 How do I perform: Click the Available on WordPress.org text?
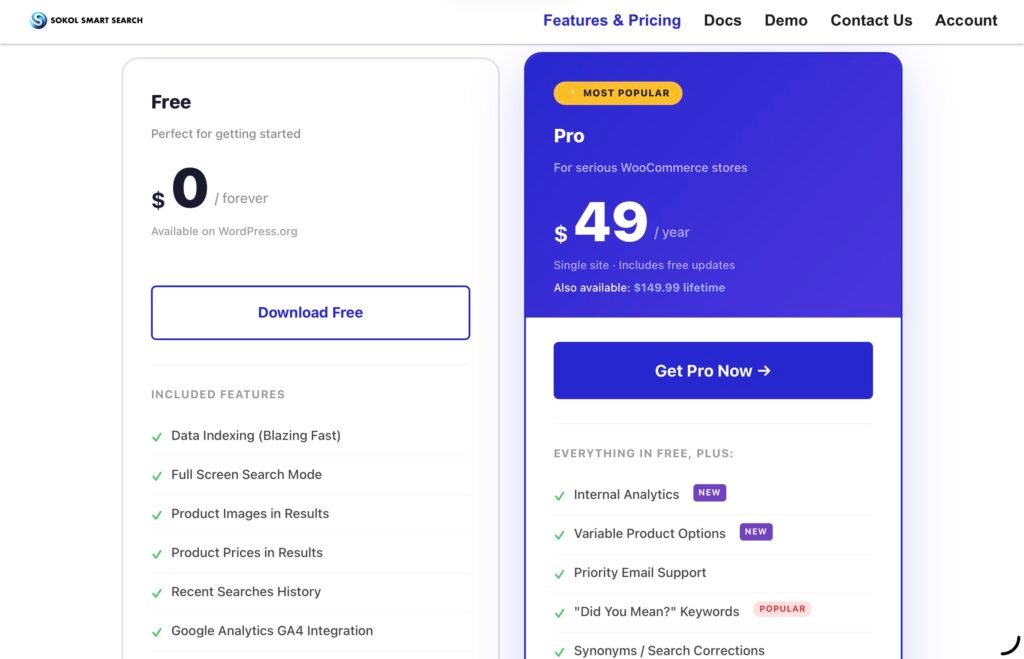point(224,231)
